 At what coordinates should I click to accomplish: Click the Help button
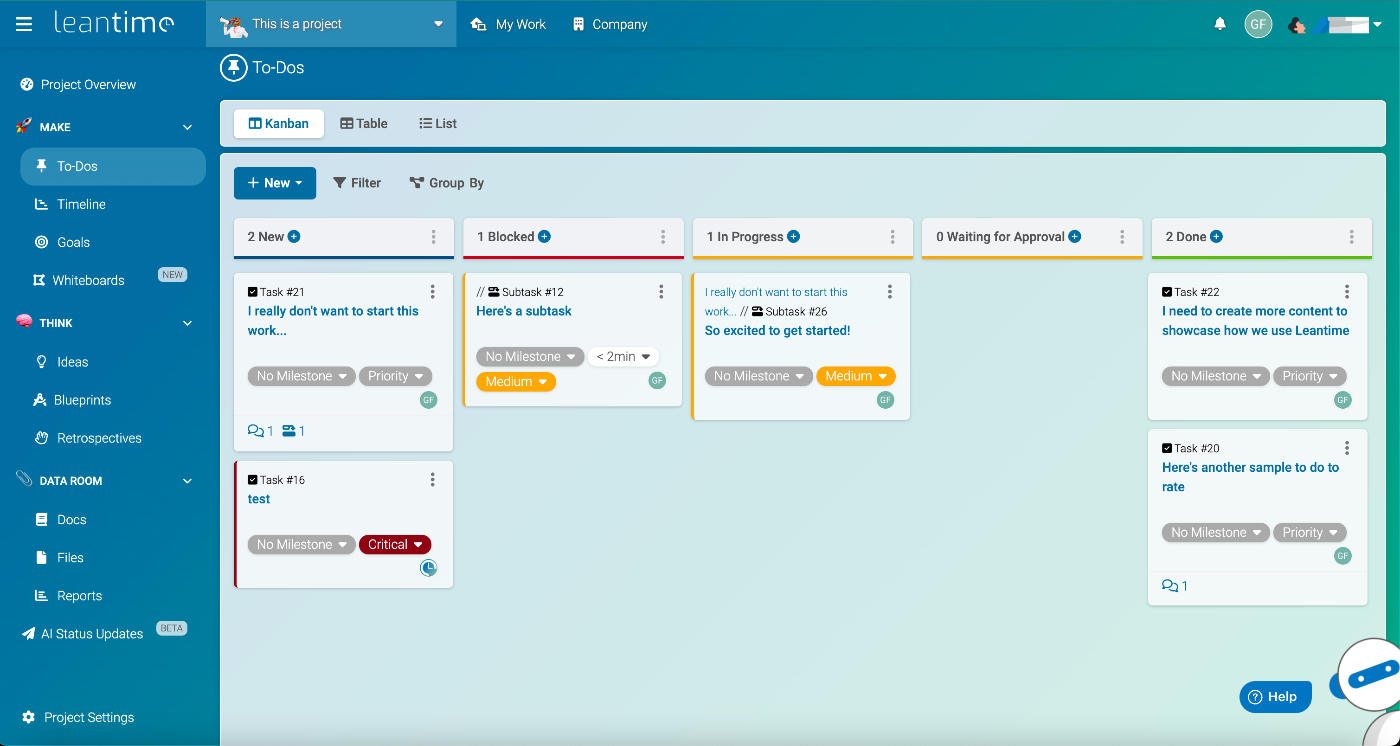click(1274, 696)
